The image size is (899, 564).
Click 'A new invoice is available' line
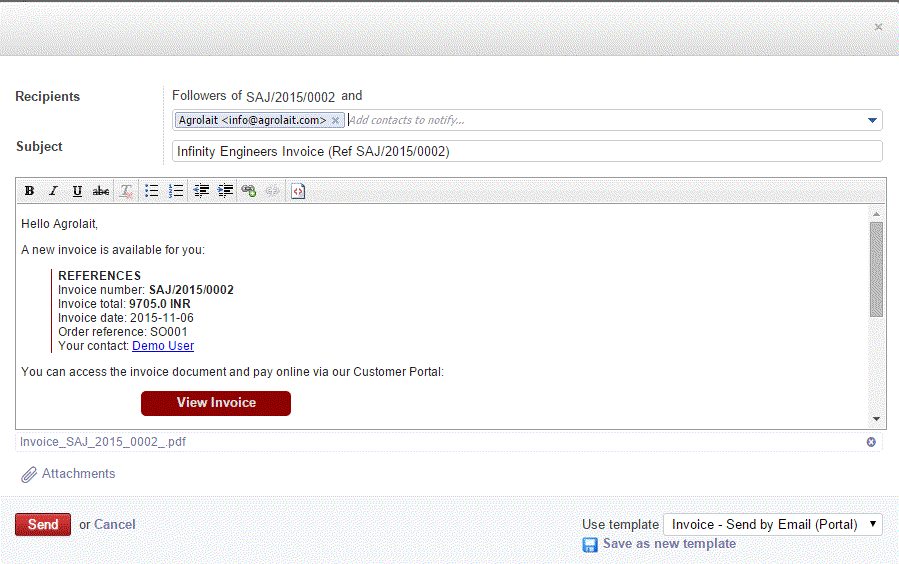(x=113, y=250)
